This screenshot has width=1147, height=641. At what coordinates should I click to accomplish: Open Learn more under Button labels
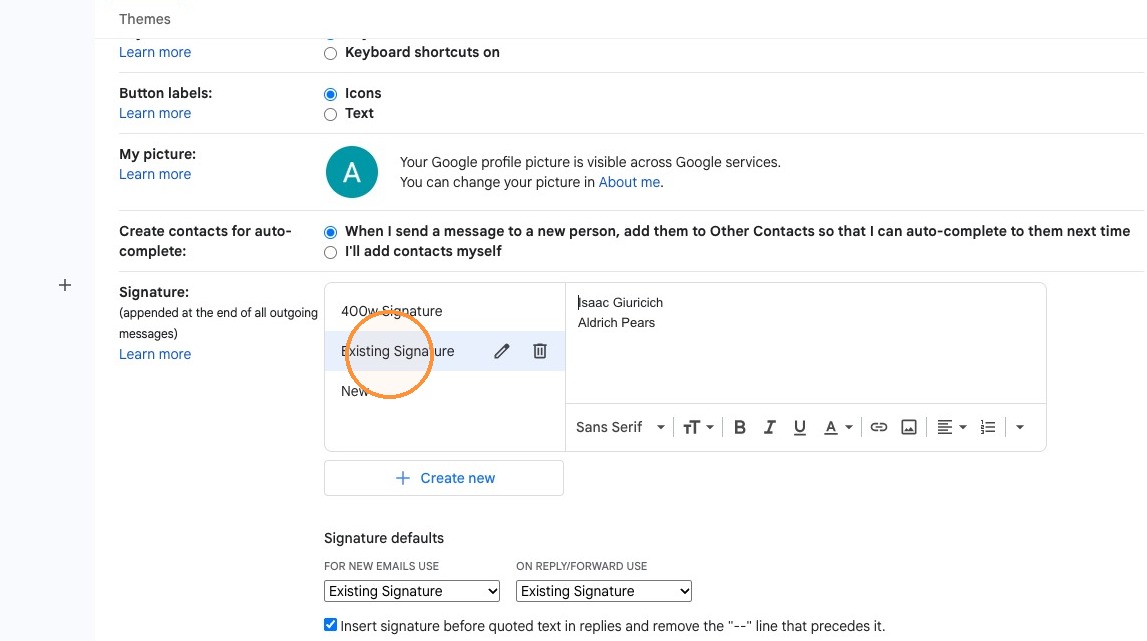coord(155,113)
